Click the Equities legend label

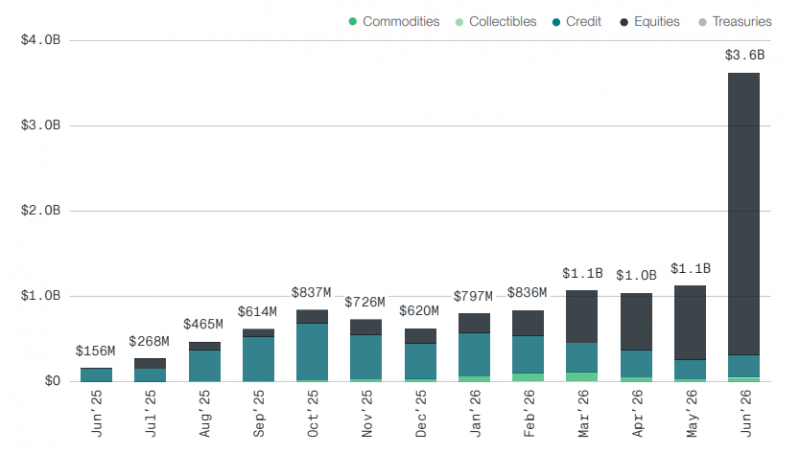coord(657,21)
